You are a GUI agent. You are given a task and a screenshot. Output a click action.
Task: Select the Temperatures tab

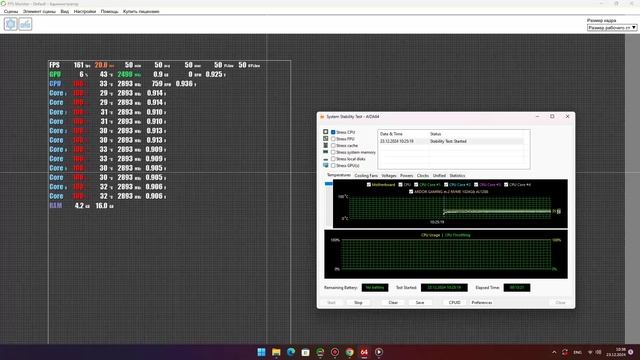339,175
